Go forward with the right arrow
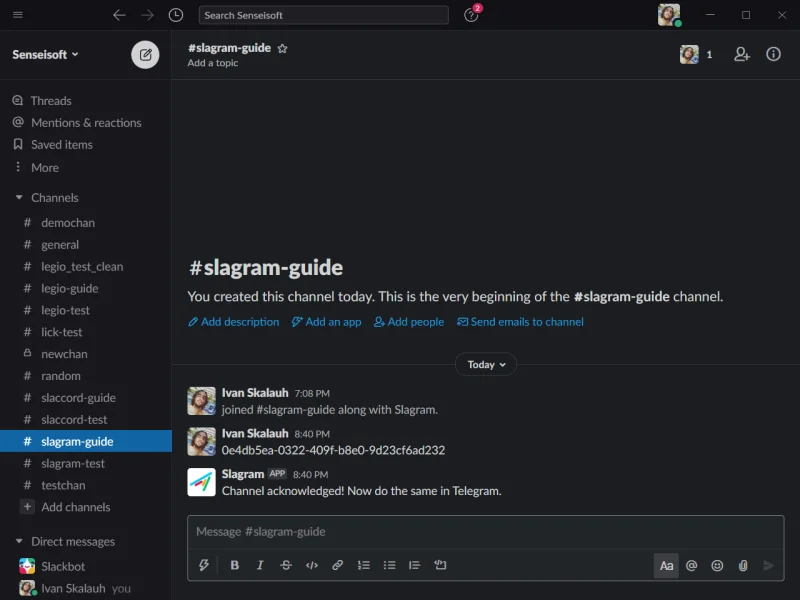 [x=147, y=15]
